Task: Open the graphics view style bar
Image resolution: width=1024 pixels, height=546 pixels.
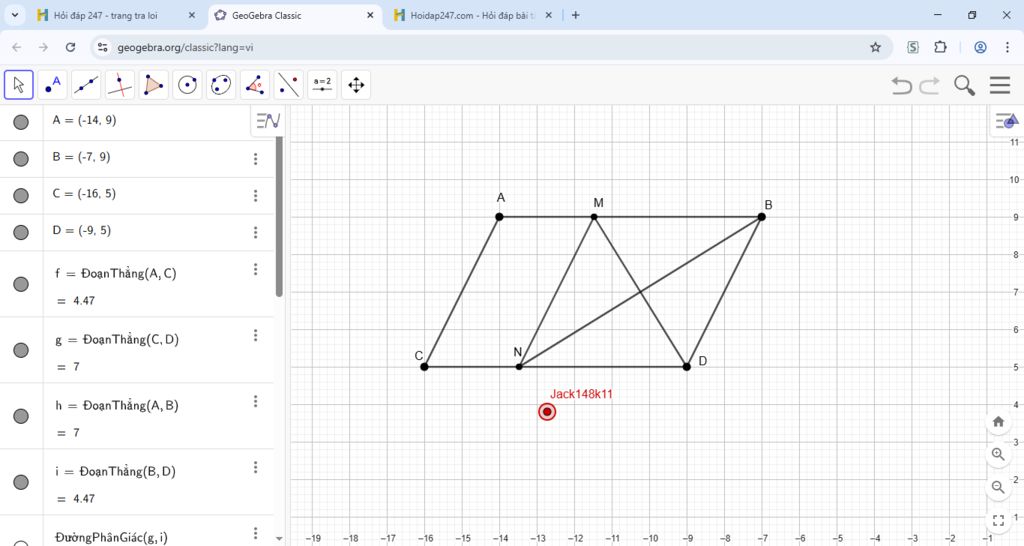Action: [x=1006, y=121]
